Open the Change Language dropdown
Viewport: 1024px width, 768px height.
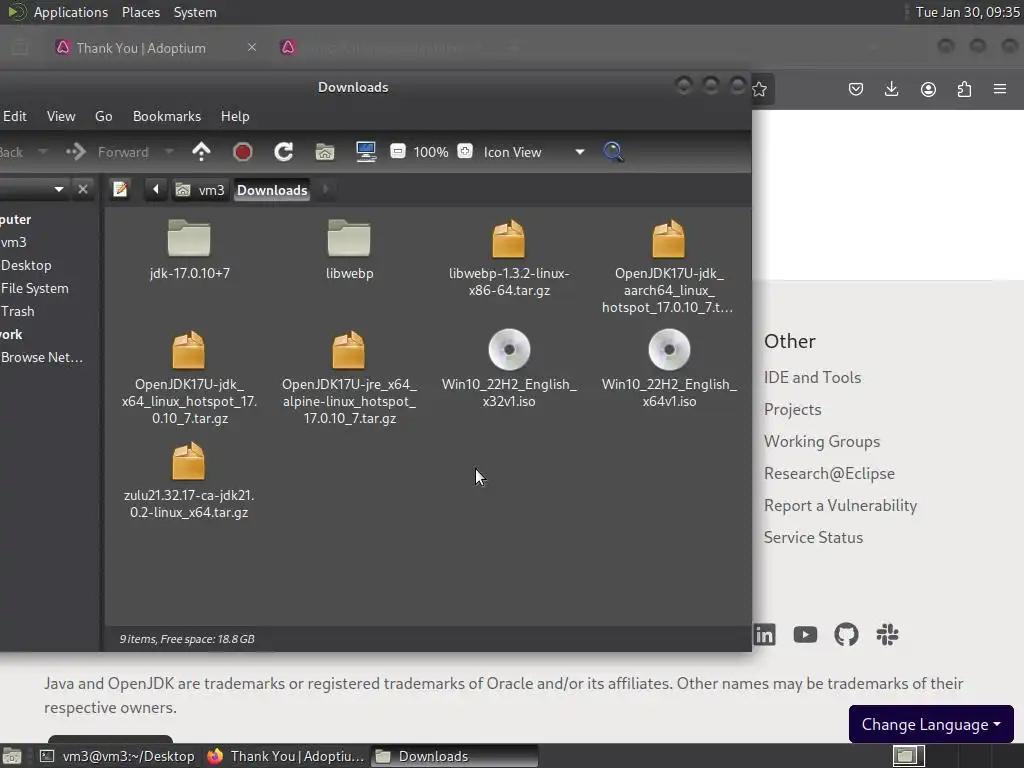pyautogui.click(x=931, y=724)
